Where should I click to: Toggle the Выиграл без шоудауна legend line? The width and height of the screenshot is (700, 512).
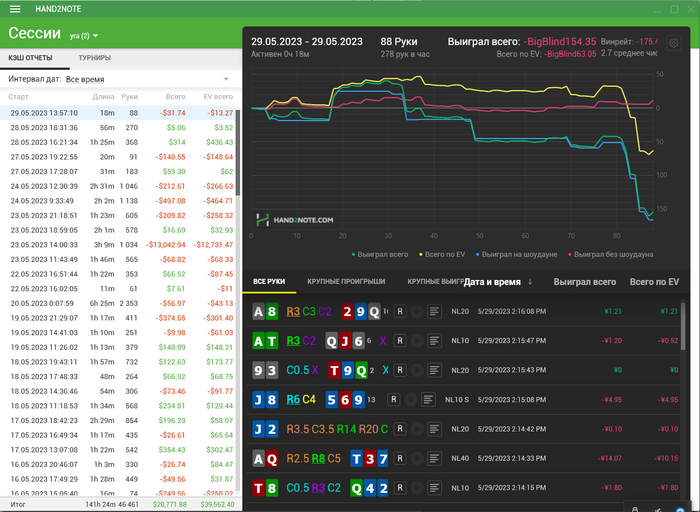tap(610, 254)
